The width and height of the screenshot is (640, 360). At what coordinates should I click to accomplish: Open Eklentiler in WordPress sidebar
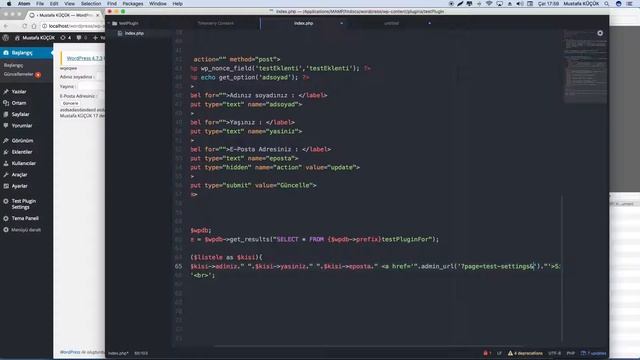pyautogui.click(x=22, y=152)
